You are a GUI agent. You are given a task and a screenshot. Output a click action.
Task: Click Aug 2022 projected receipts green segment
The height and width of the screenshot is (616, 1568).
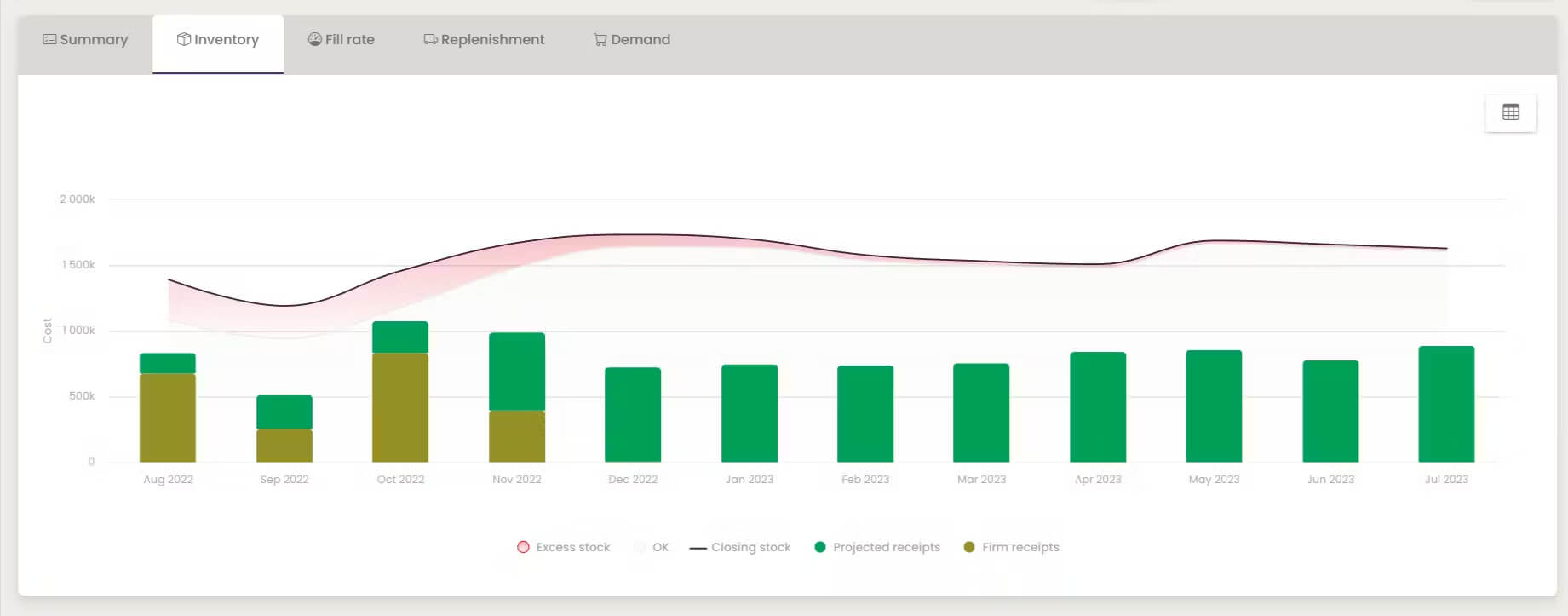tap(168, 363)
